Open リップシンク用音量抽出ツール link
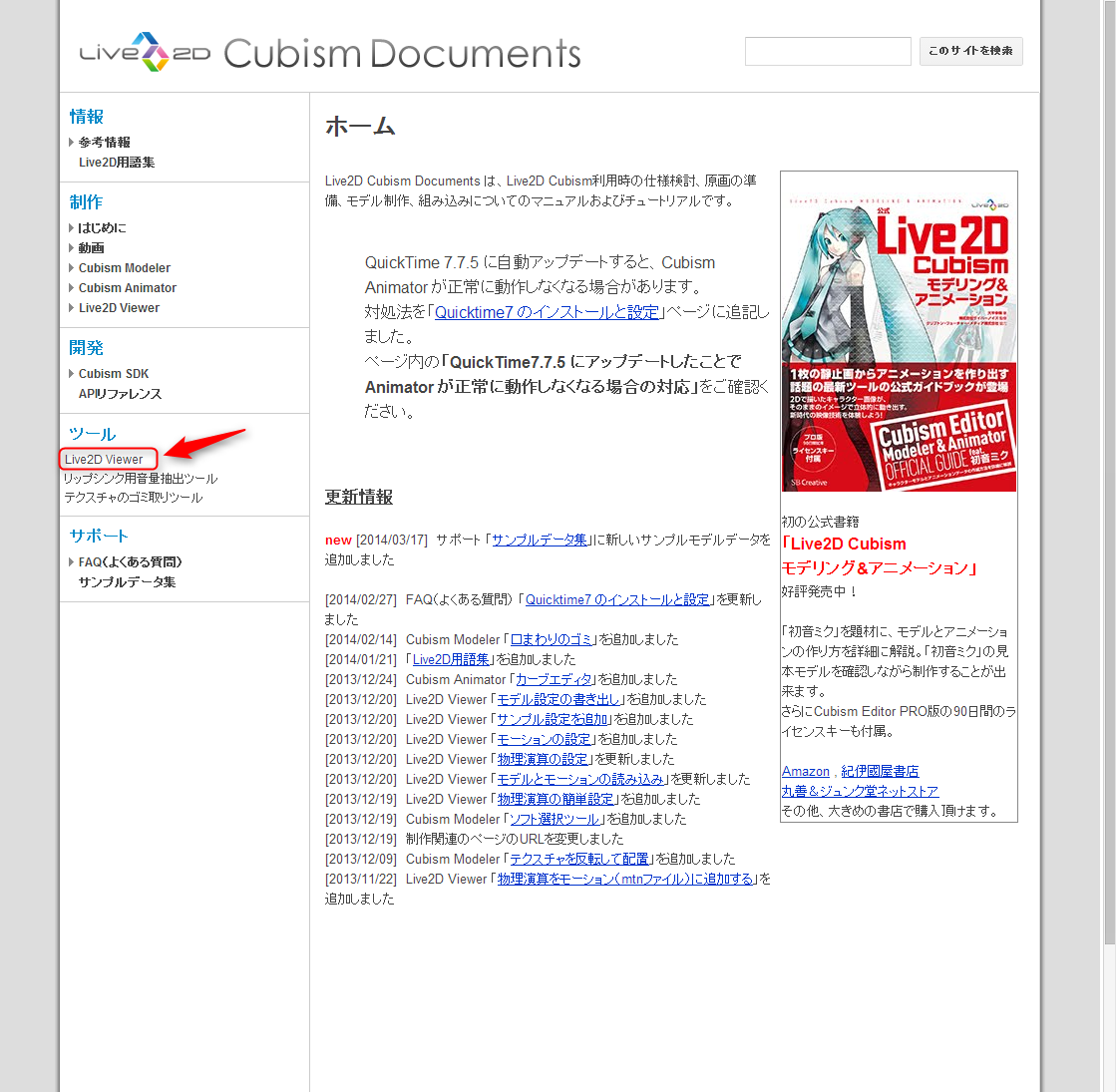The height and width of the screenshot is (1092, 1116). [141, 479]
